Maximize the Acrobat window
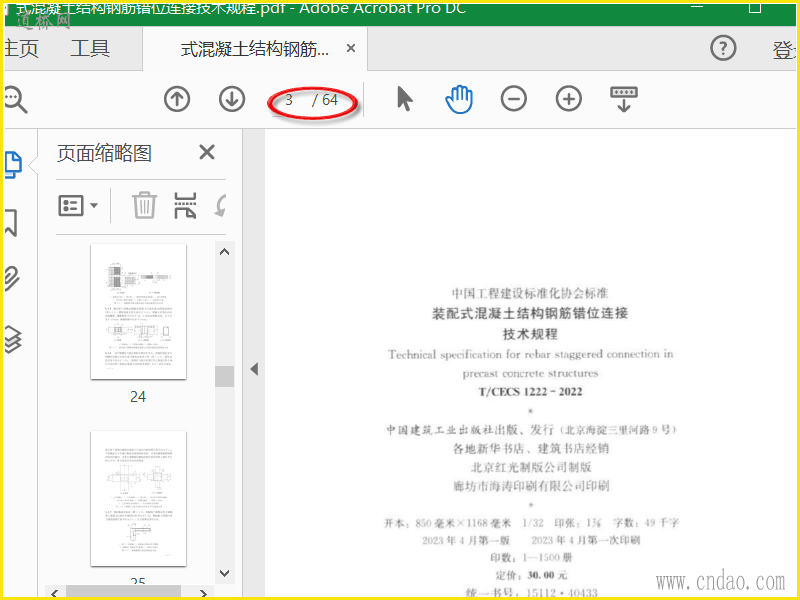 (755, 7)
